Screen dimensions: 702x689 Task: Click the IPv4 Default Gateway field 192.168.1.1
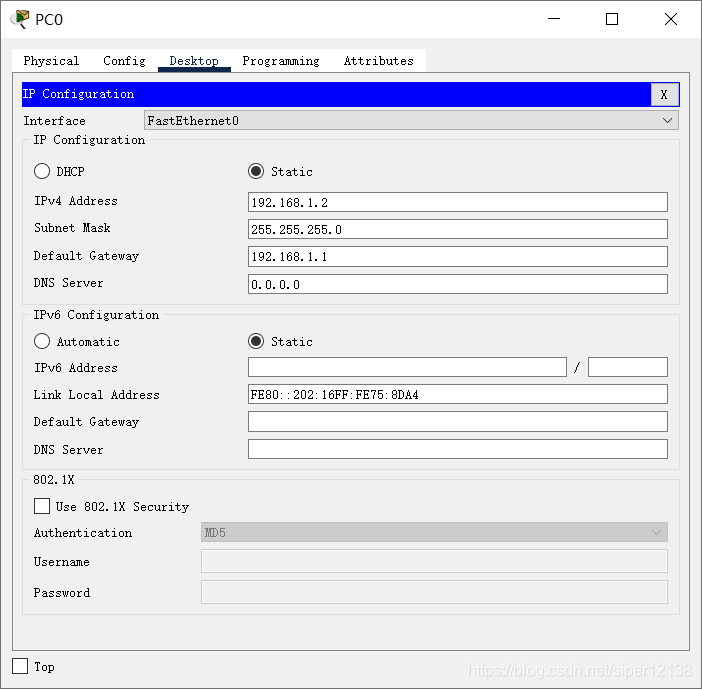coord(458,257)
